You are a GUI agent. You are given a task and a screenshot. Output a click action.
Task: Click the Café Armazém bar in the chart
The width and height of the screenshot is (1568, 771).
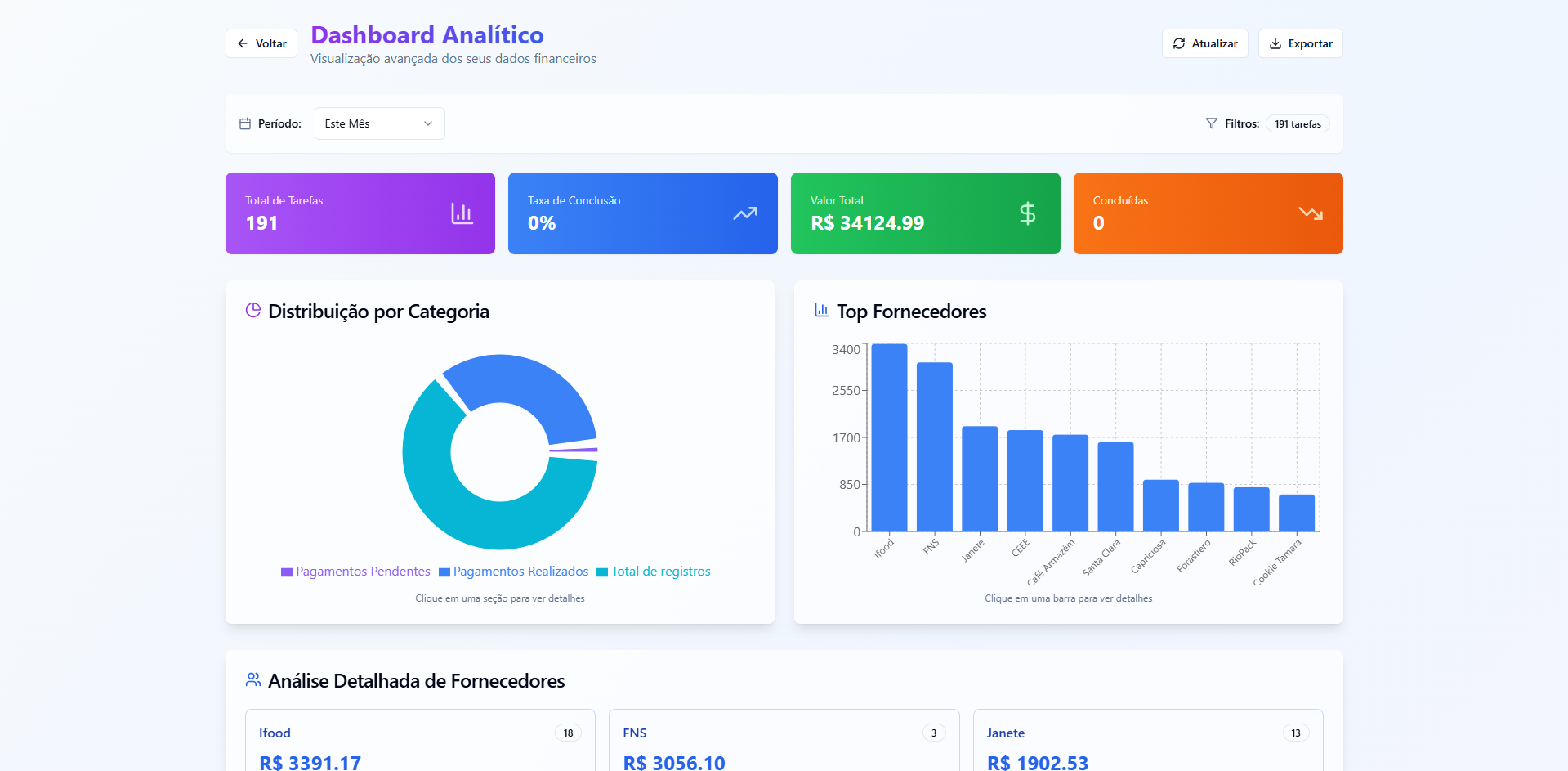pos(1070,483)
